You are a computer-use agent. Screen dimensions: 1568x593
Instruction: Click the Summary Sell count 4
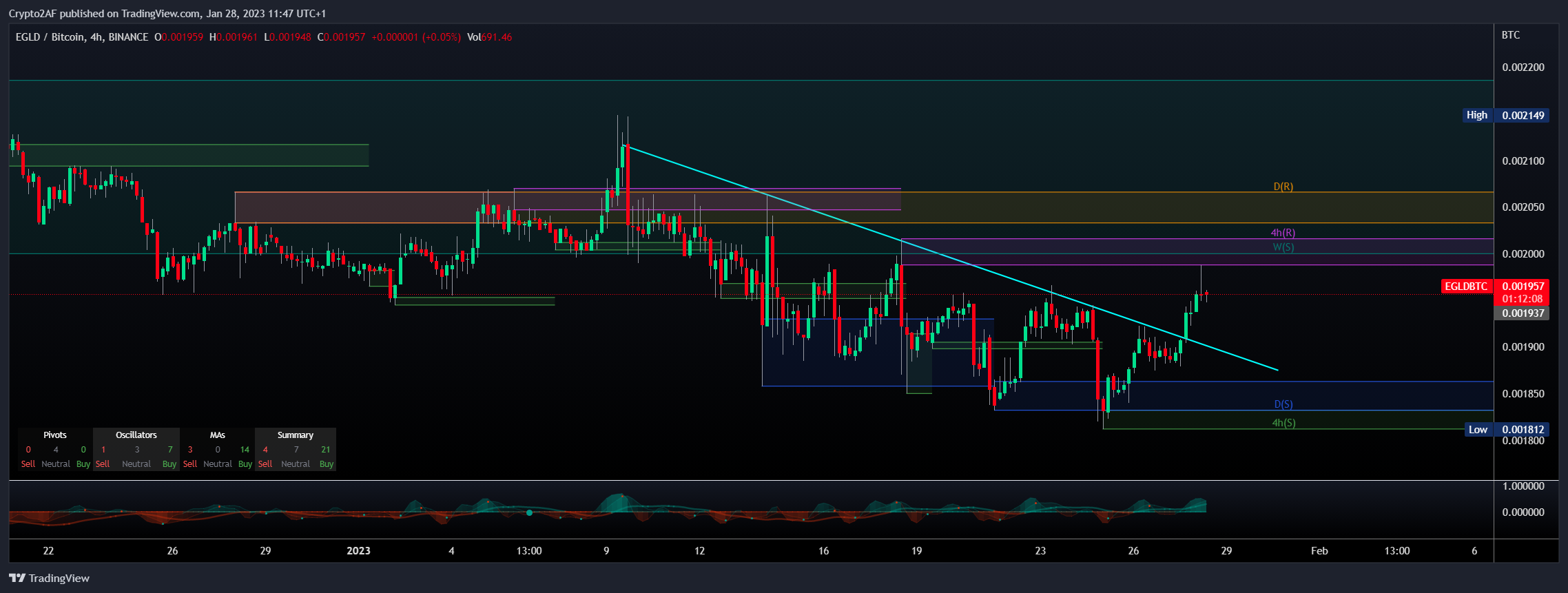[x=265, y=449]
